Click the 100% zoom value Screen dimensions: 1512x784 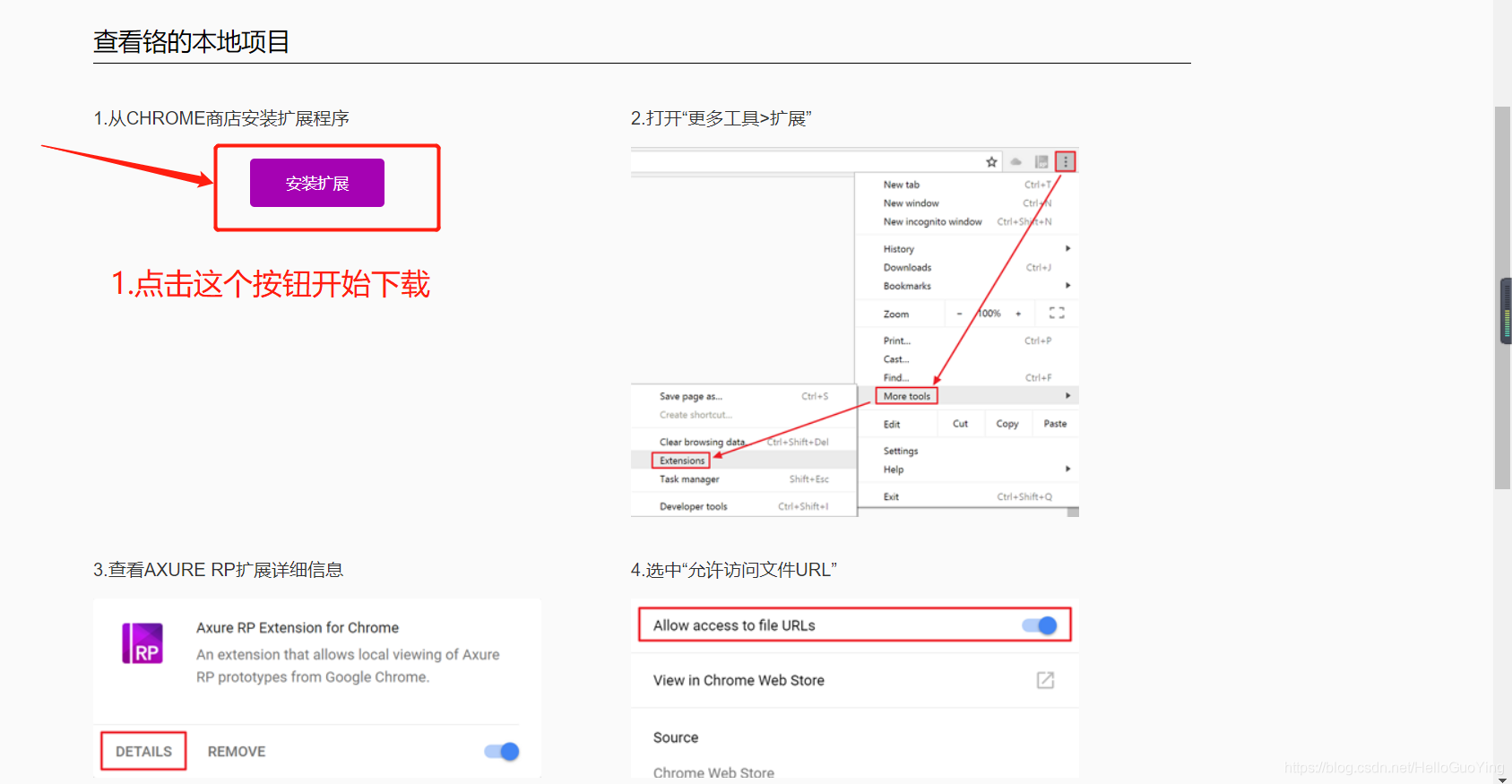coord(989,314)
